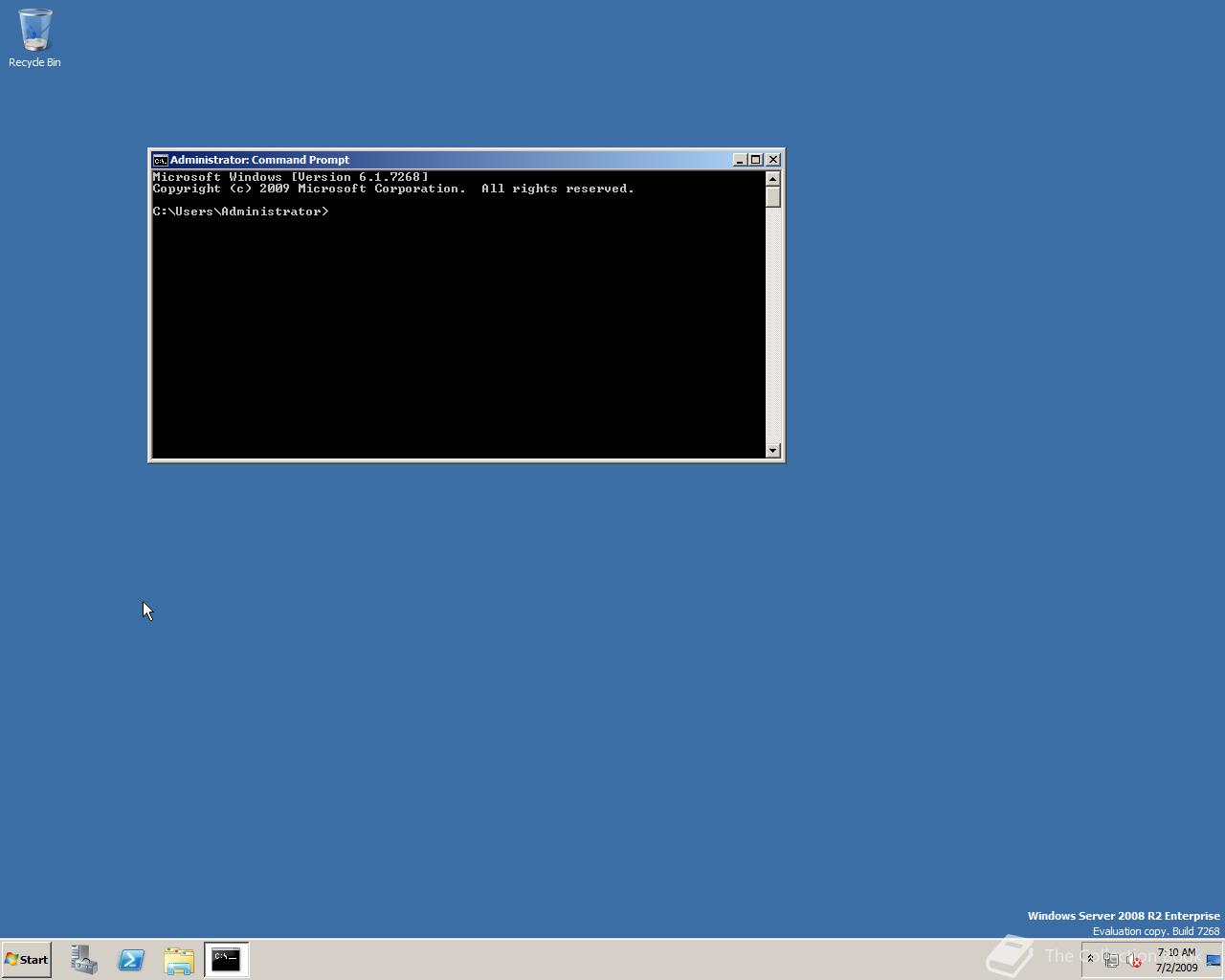Open the clock showing 7:10 AM
The image size is (1225, 980).
[1176, 960]
